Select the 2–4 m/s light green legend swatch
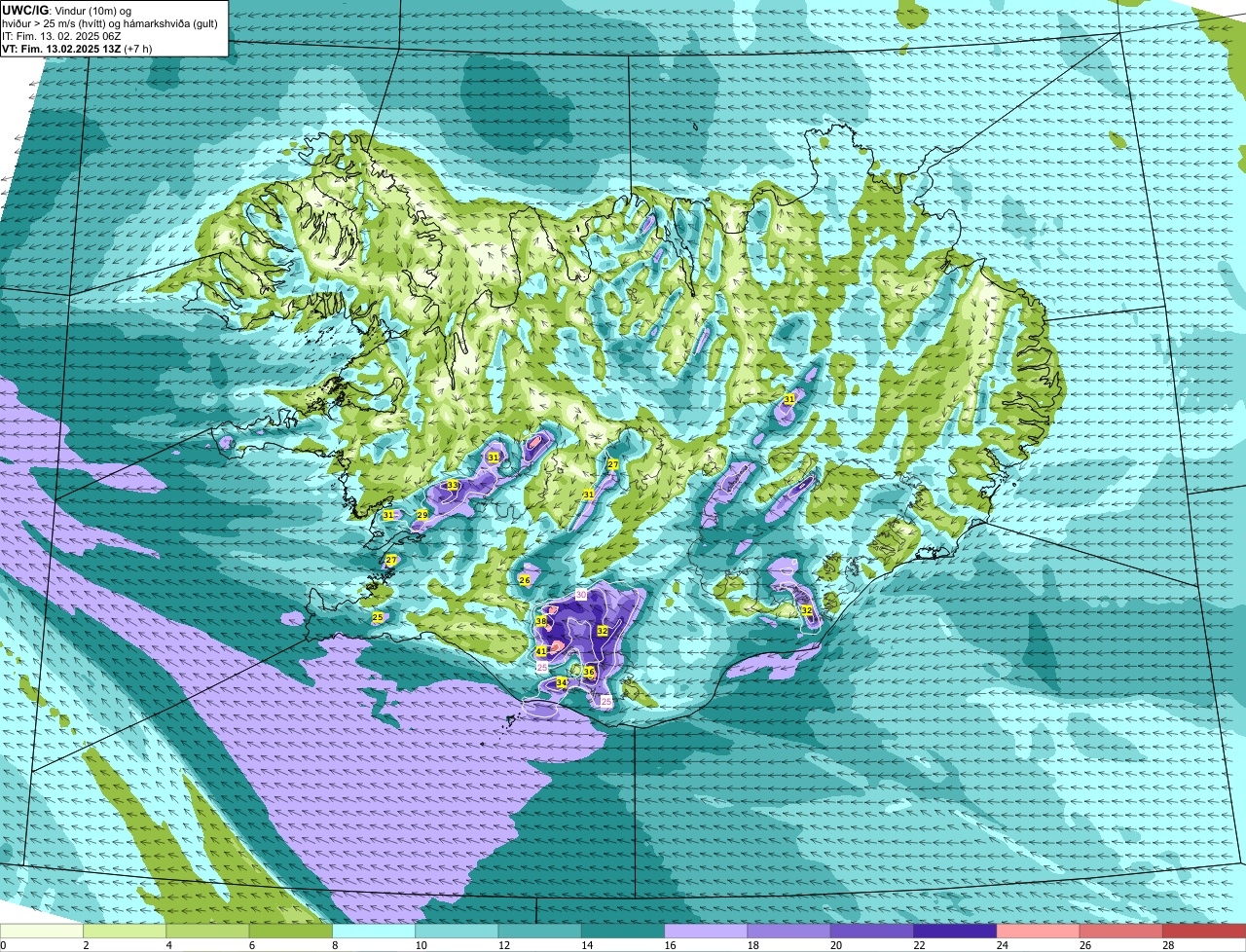 tap(125, 932)
